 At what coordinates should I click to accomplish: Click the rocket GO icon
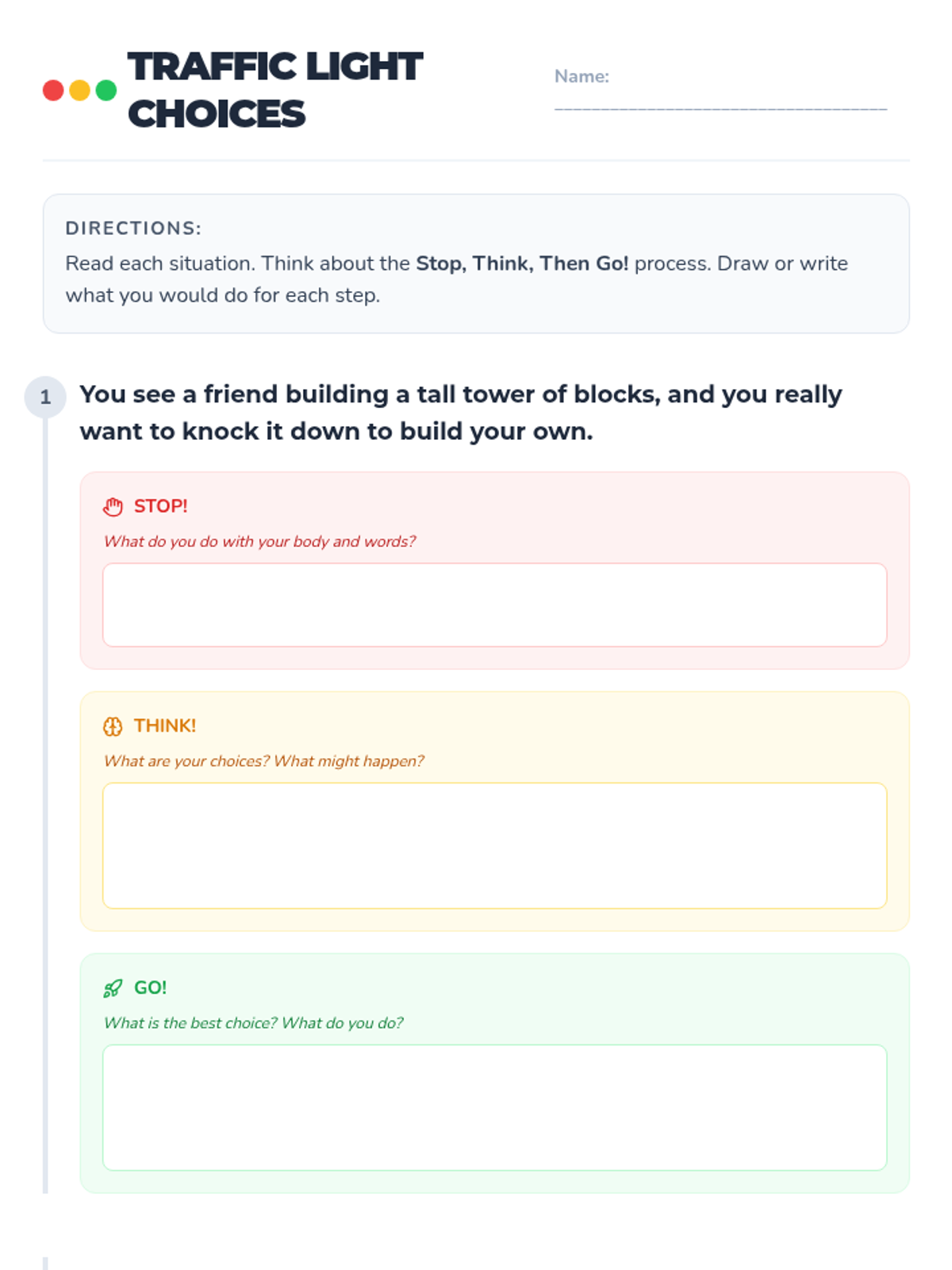pos(113,988)
